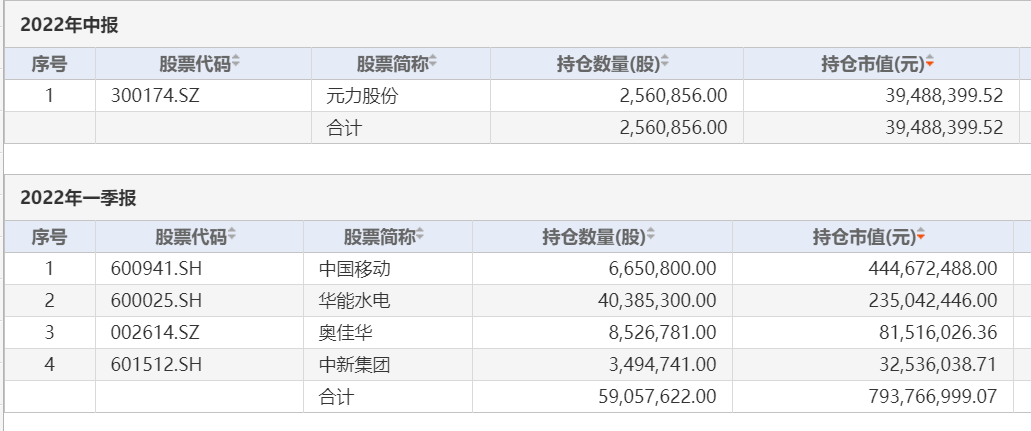Click orange sort arrow by 持仓市值(元) in 2022年一季报
The height and width of the screenshot is (431, 1031).
921,237
